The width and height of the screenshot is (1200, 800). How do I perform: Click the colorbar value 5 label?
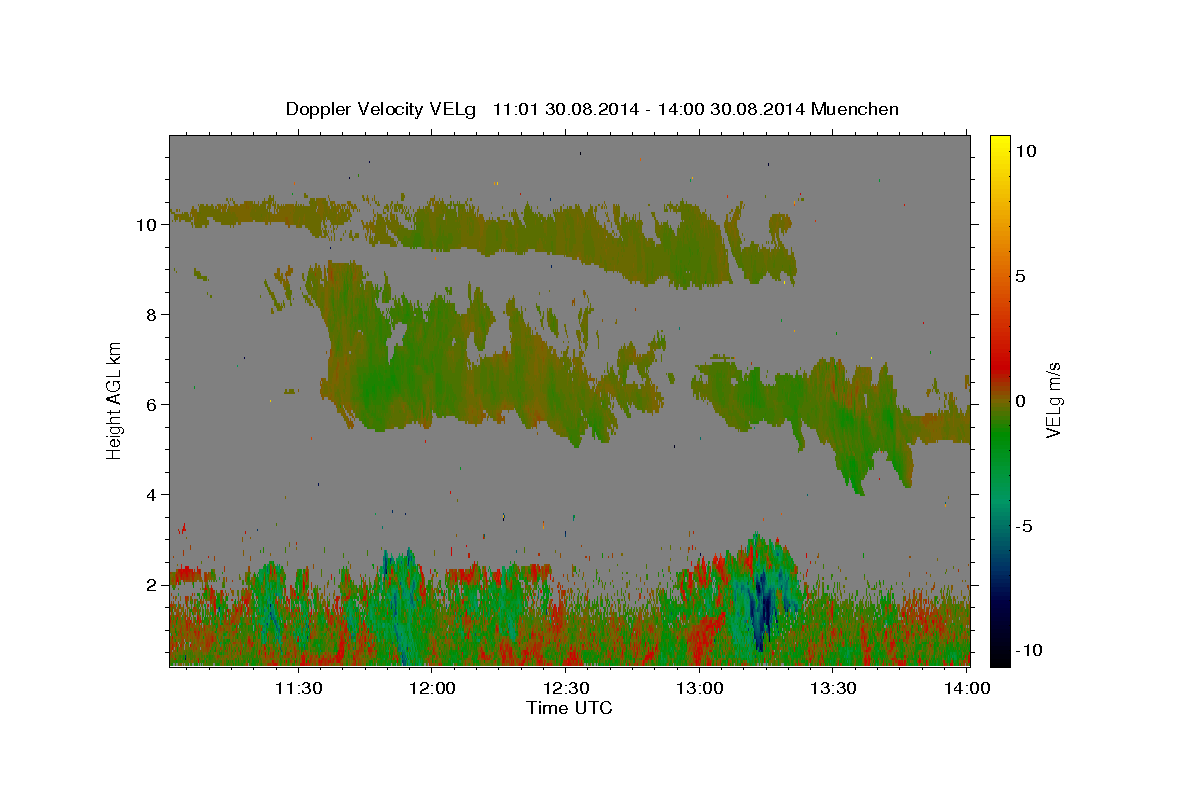point(1020,276)
